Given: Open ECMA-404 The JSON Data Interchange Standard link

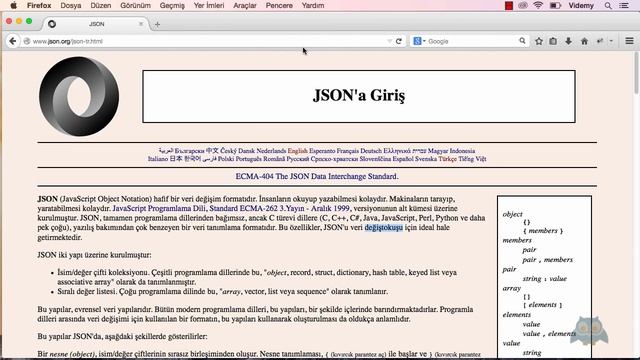Looking at the screenshot, I should (317, 176).
